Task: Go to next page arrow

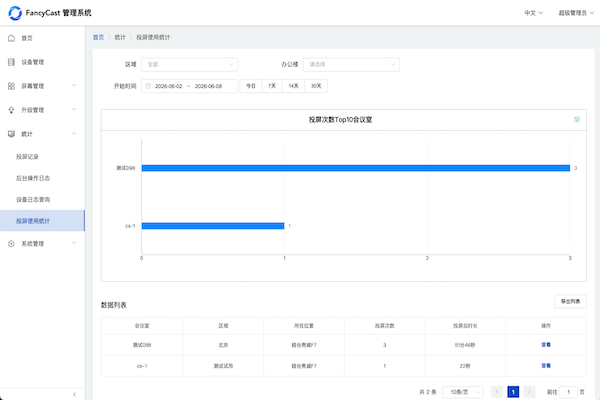Action: click(x=529, y=392)
